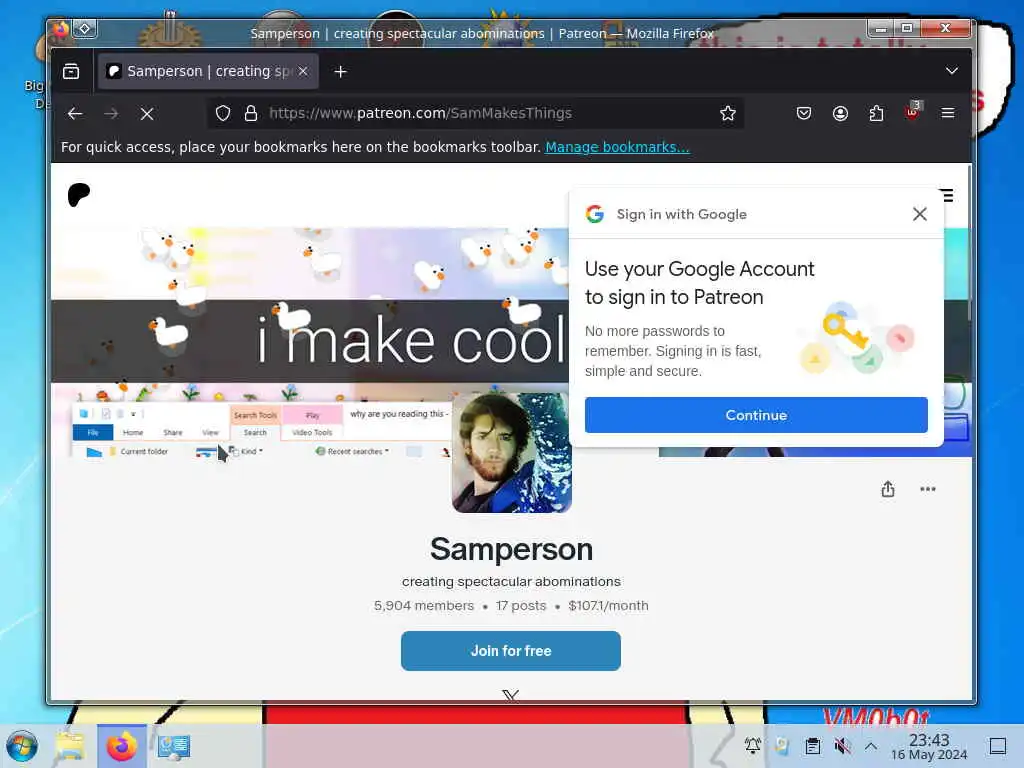Open the Save to Pocket icon
Screen dimensions: 1024x768
click(804, 114)
